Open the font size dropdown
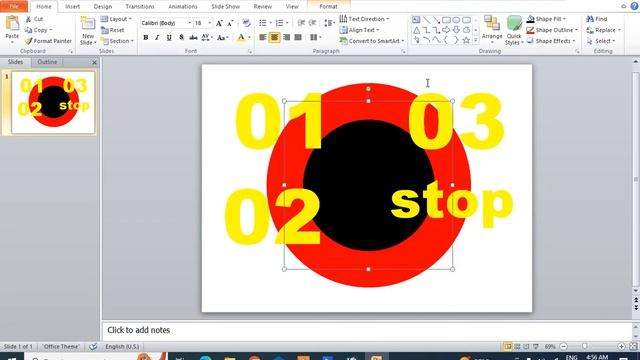Viewport: 640px width, 360px height. (210, 23)
